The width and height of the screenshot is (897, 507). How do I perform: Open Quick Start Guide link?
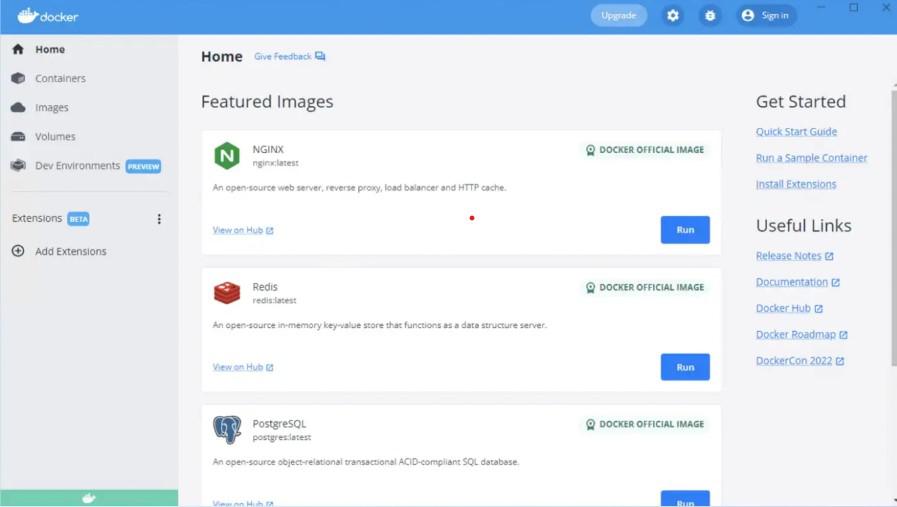[x=796, y=132]
